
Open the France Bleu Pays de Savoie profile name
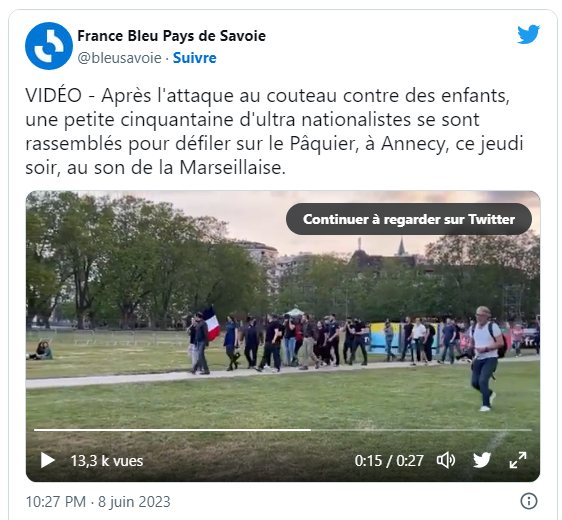172,36
